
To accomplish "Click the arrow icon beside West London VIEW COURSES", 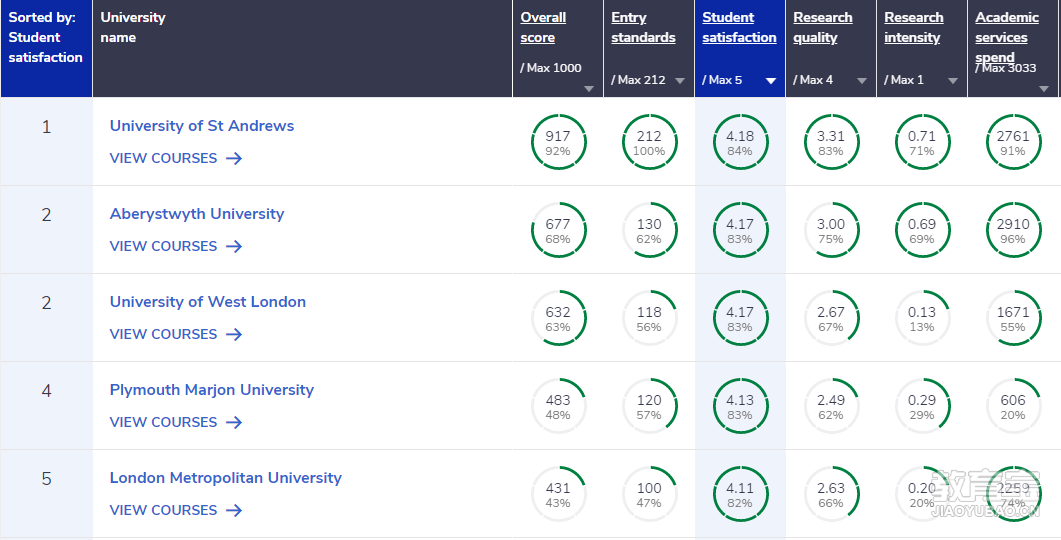I will click(234, 334).
